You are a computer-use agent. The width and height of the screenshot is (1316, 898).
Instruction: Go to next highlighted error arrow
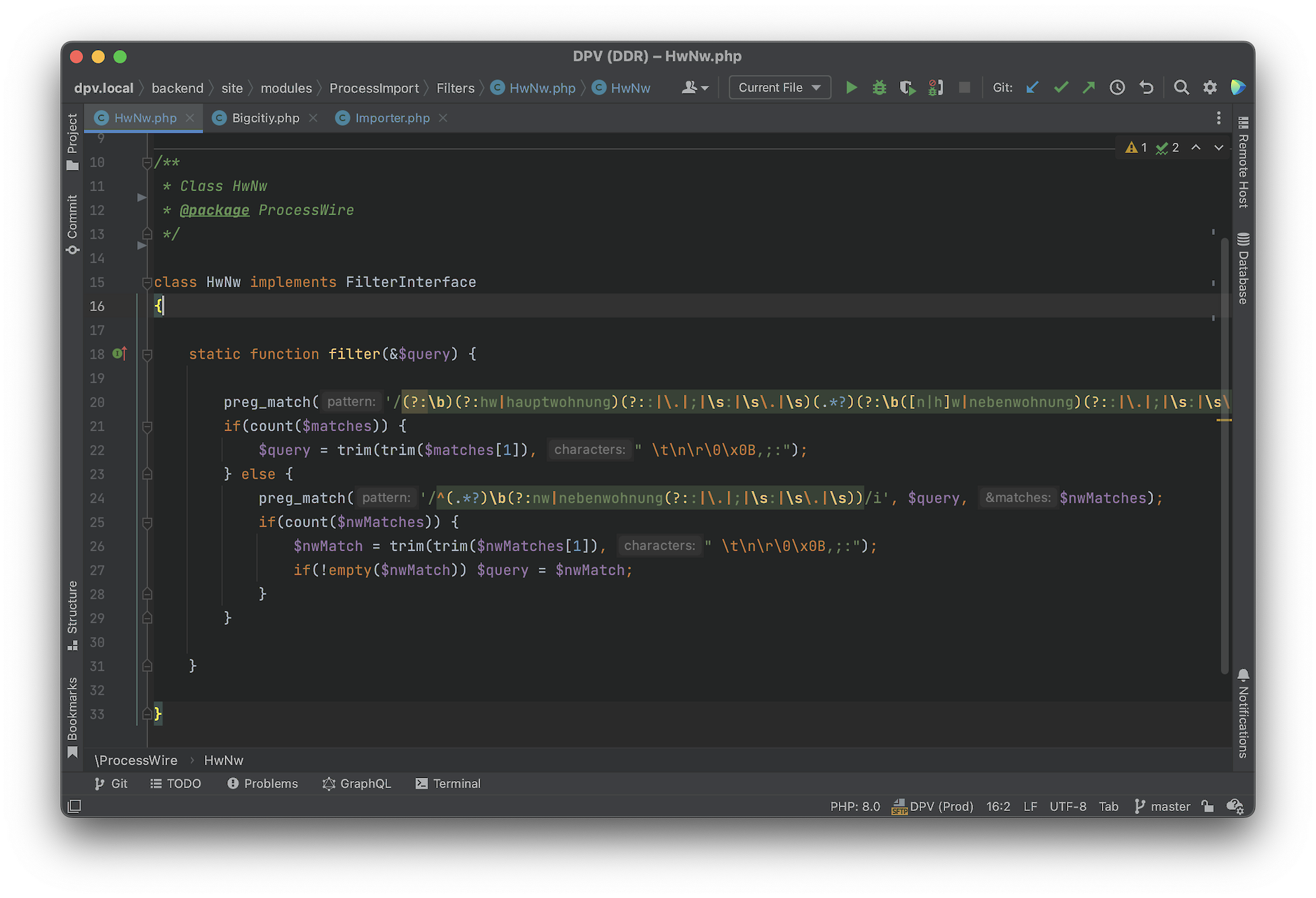tap(1219, 147)
